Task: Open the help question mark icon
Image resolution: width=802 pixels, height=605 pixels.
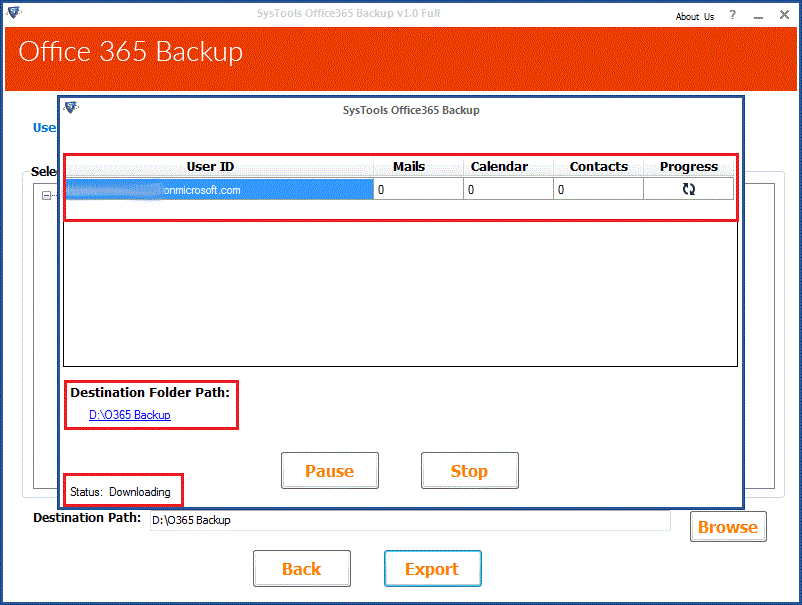Action: tap(732, 15)
